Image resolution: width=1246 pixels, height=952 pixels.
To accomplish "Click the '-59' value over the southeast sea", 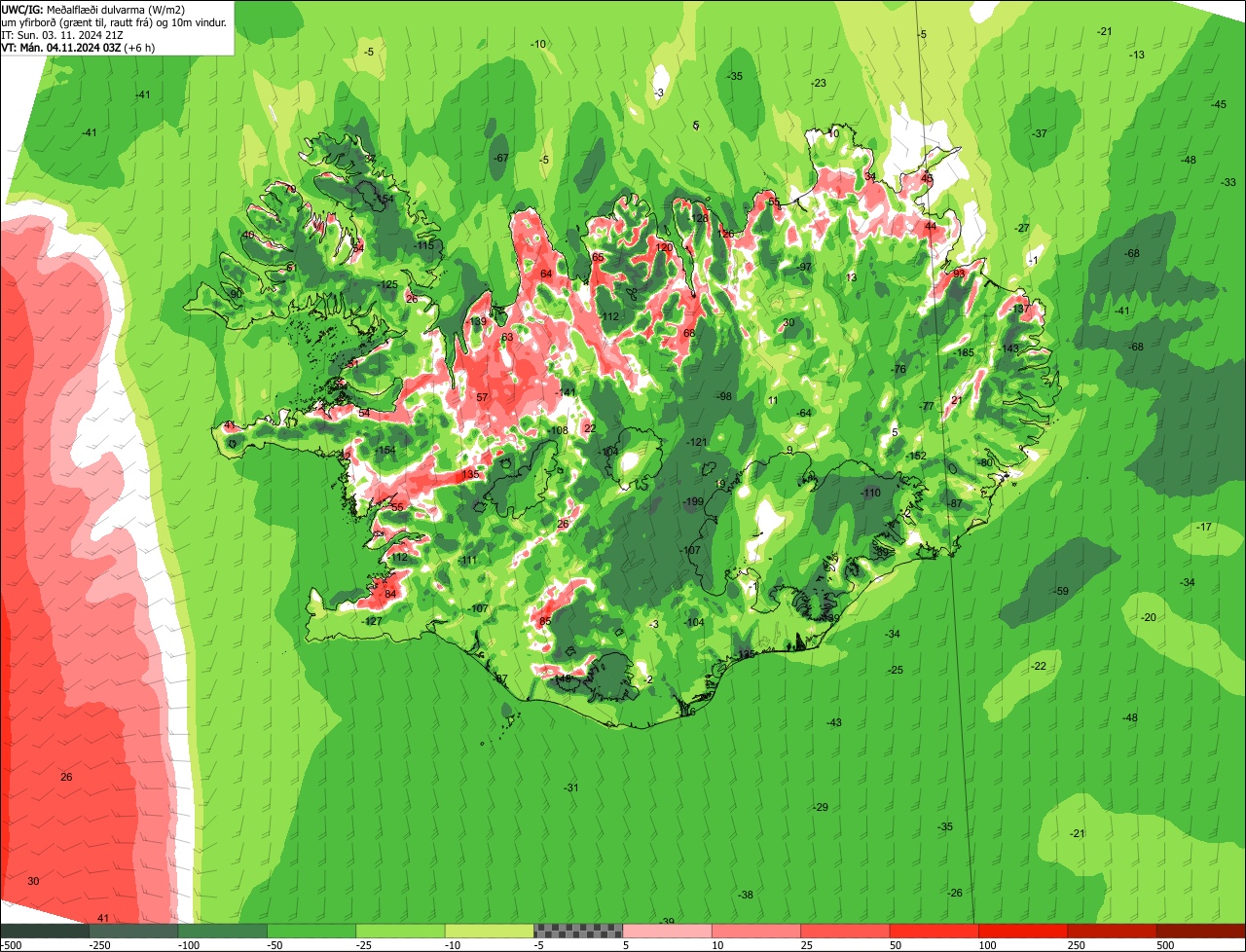I will tap(1061, 591).
